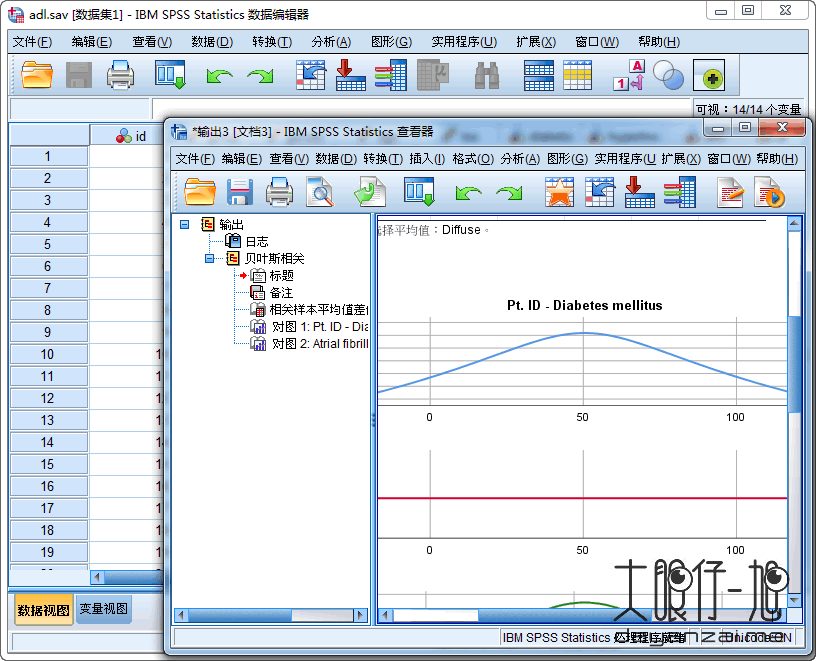Open 图形 menu in Data Editor
The width and height of the screenshot is (816, 661).
click(x=391, y=42)
